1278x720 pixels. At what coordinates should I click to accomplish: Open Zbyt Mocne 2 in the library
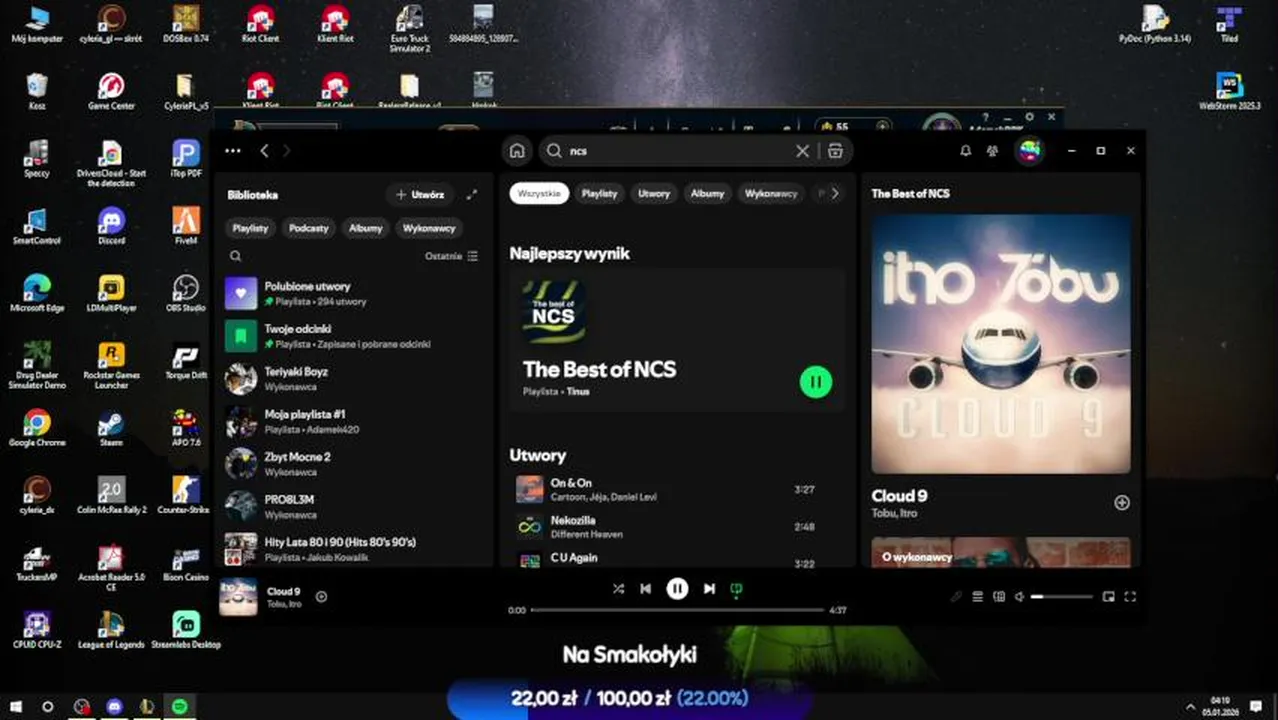pyautogui.click(x=354, y=463)
